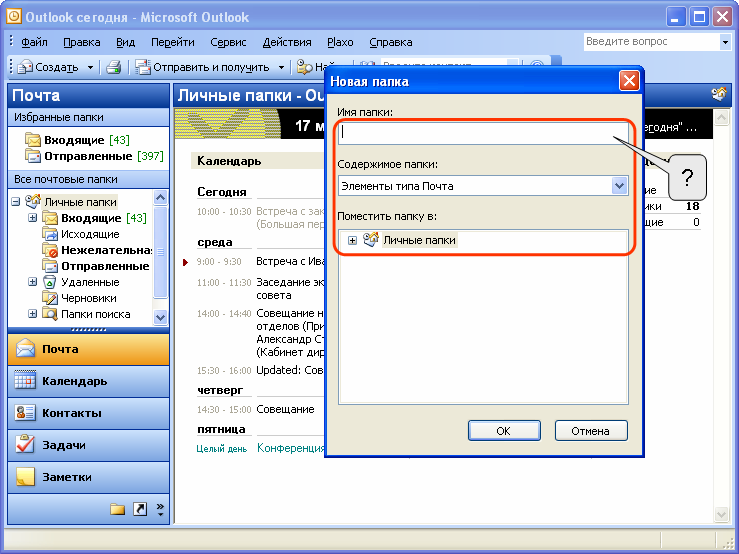The height and width of the screenshot is (554, 739).
Task: Click the Календарь section heading
Action: point(229,161)
